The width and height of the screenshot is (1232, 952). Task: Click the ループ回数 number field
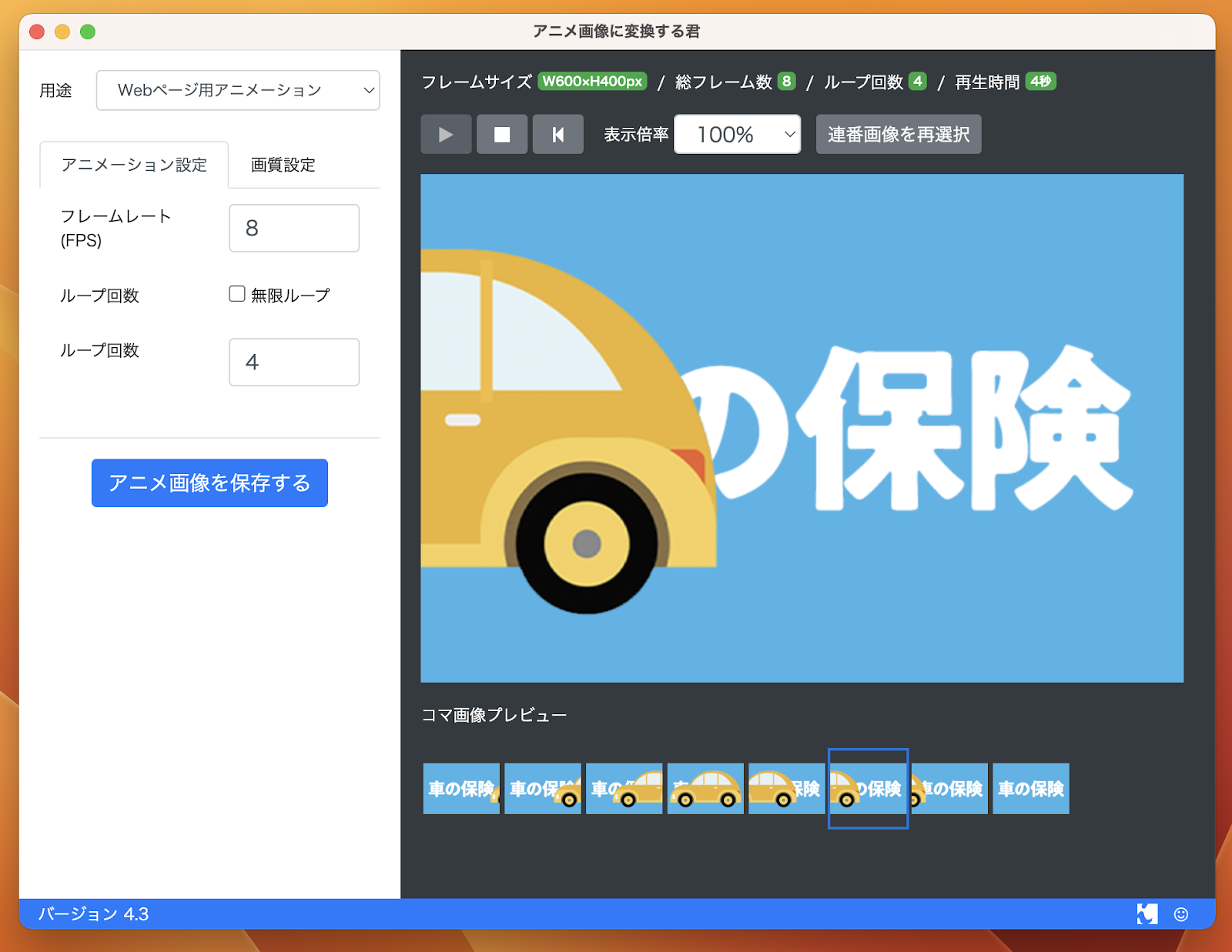(x=294, y=362)
